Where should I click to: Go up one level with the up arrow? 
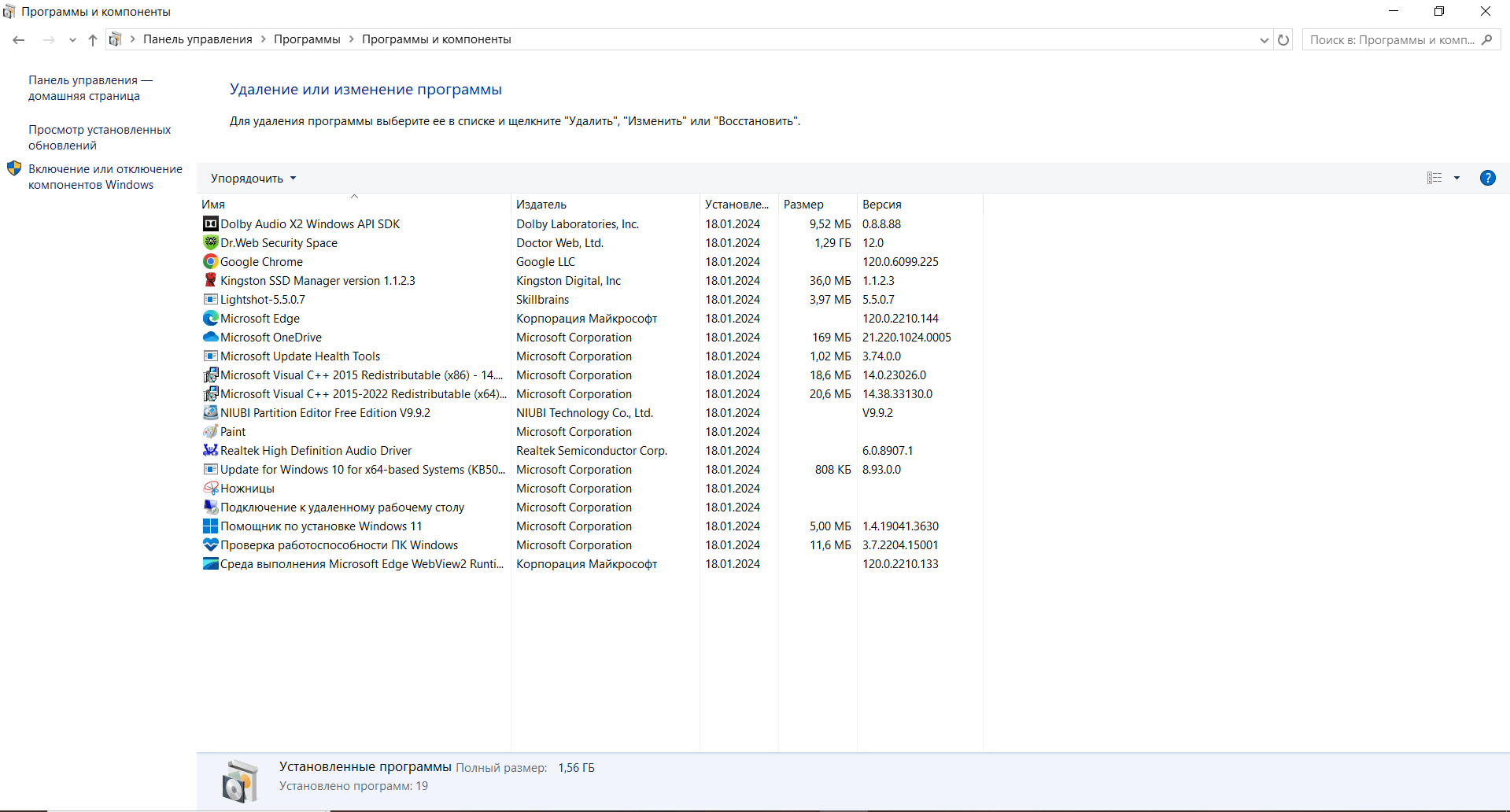click(93, 40)
